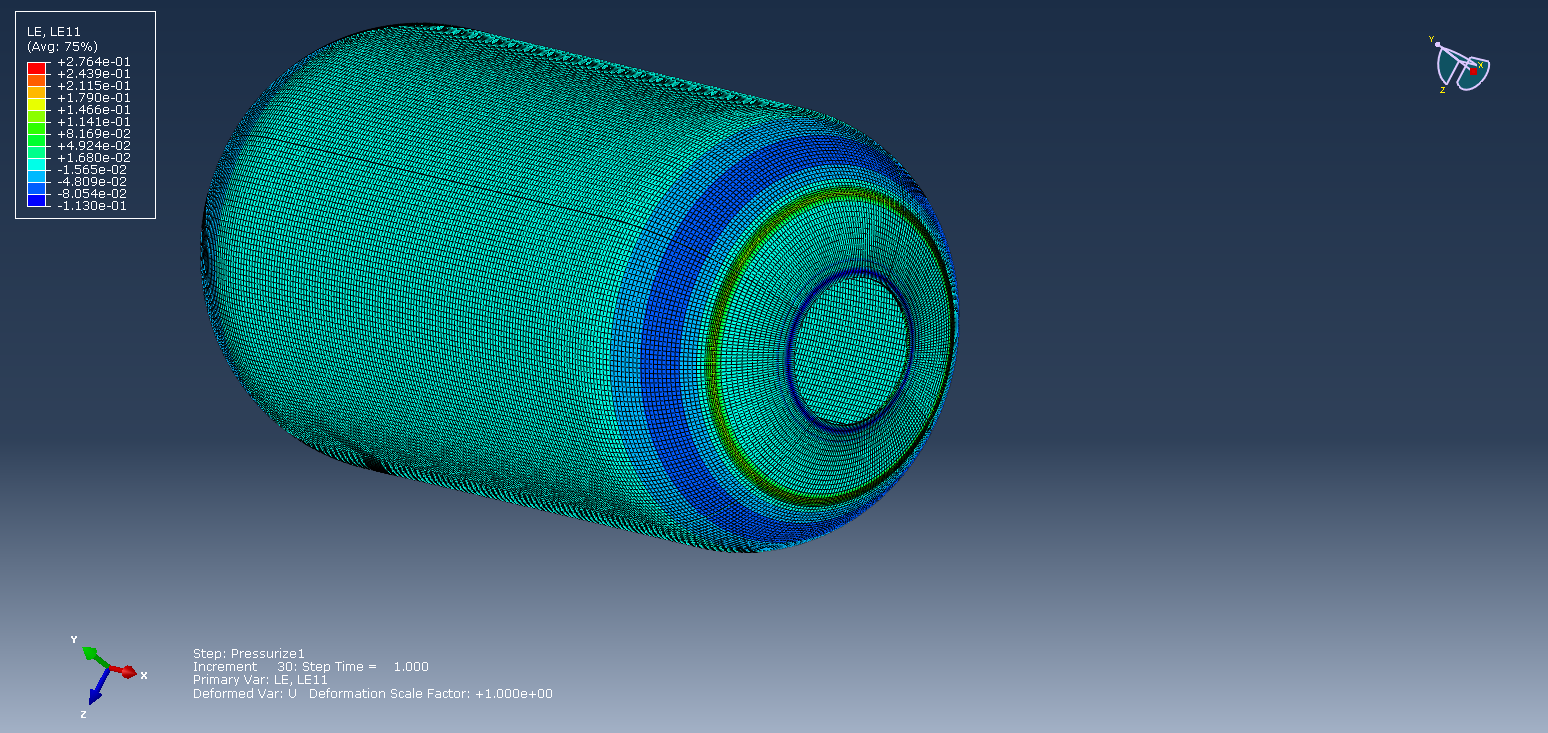
Task: Click the red X arrow on the viewport triad
Action: [127, 671]
